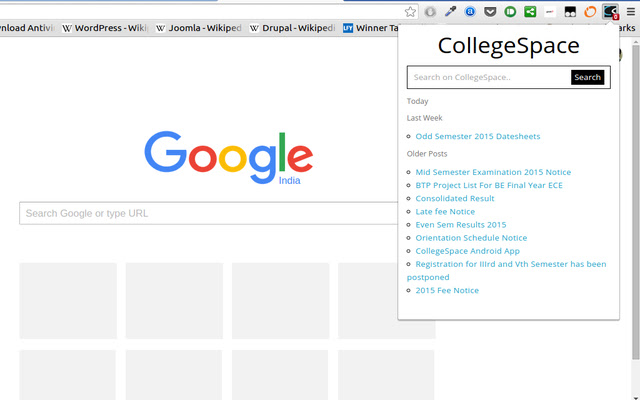
Task: Click the Google India logo
Action: pos(229,158)
